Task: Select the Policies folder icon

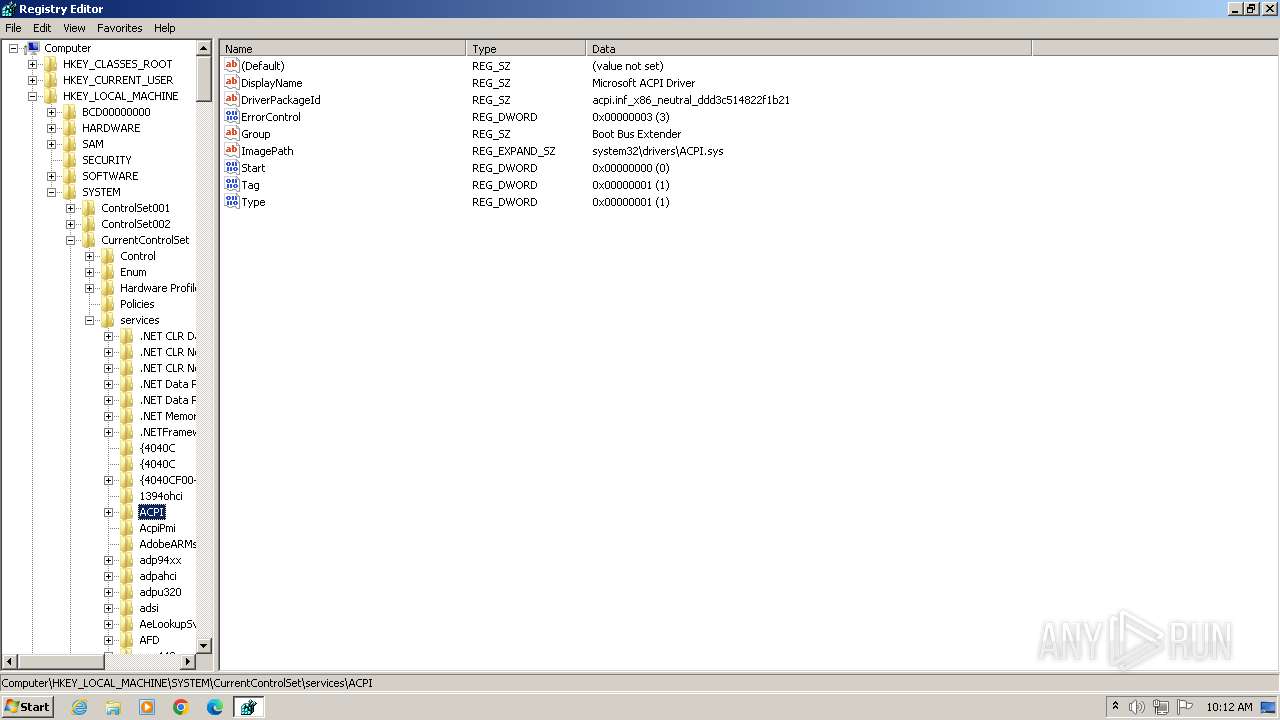Action: (x=107, y=304)
